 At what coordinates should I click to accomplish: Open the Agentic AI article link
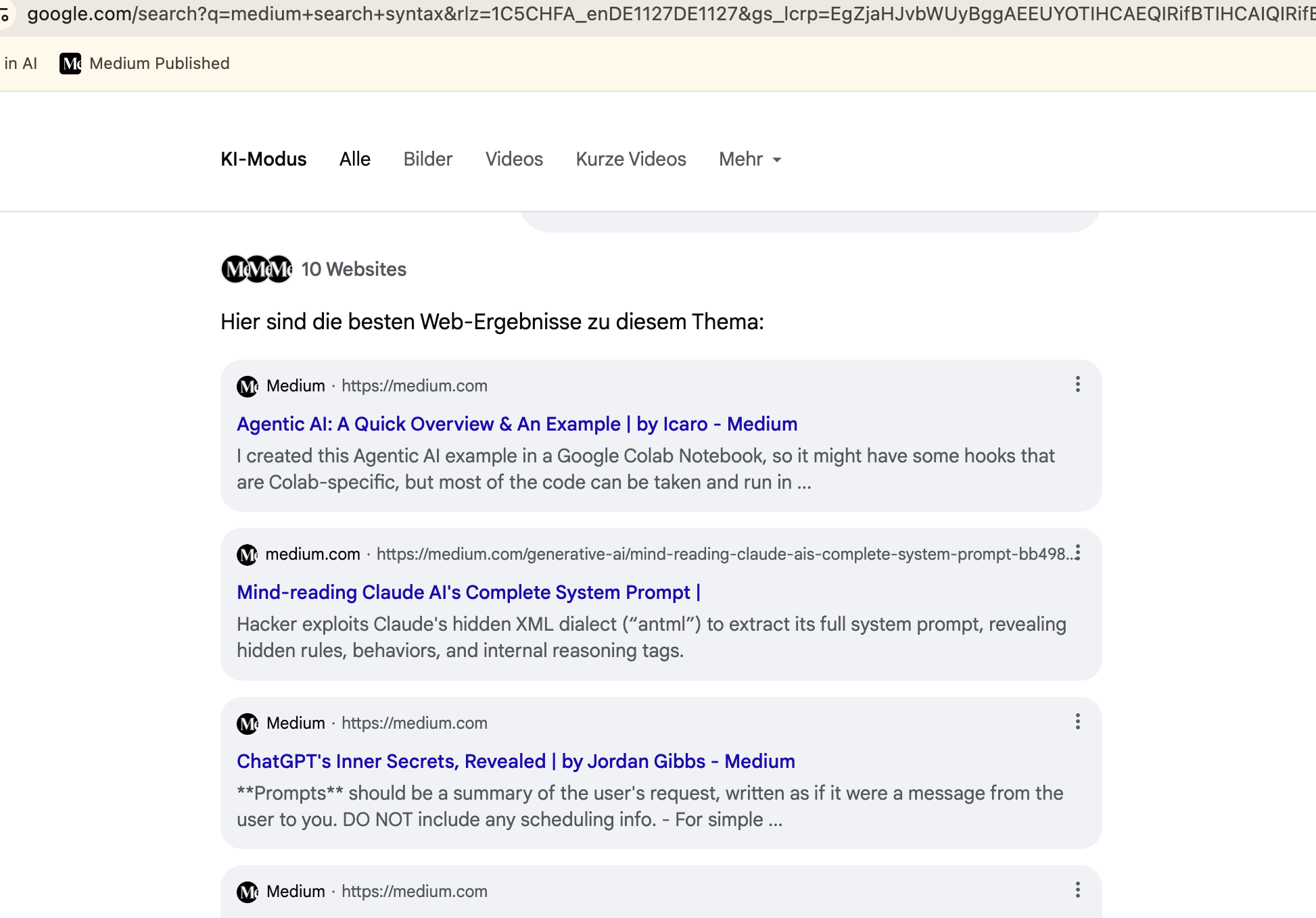(516, 424)
